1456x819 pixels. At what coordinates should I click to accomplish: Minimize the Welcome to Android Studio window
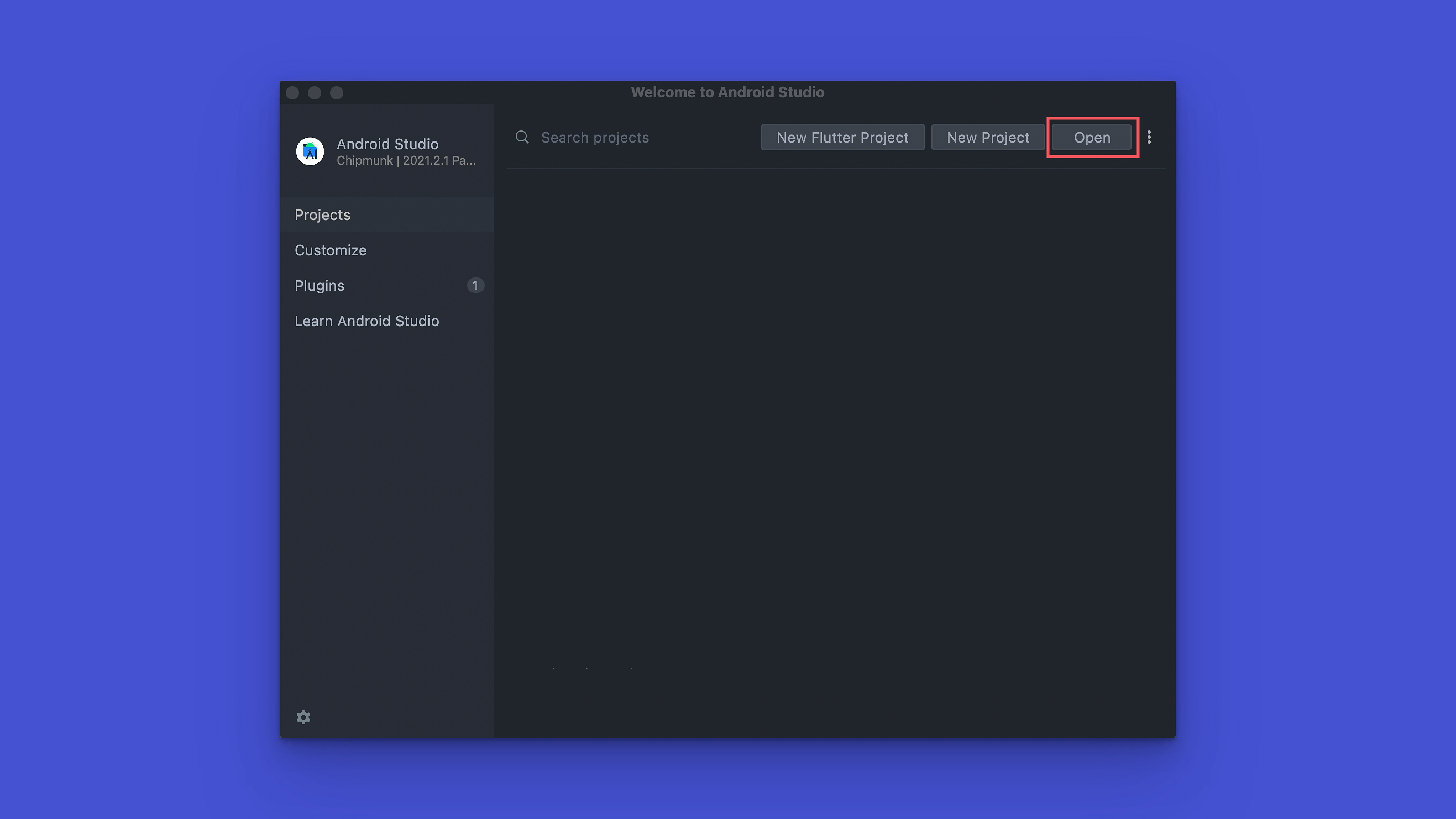(315, 93)
